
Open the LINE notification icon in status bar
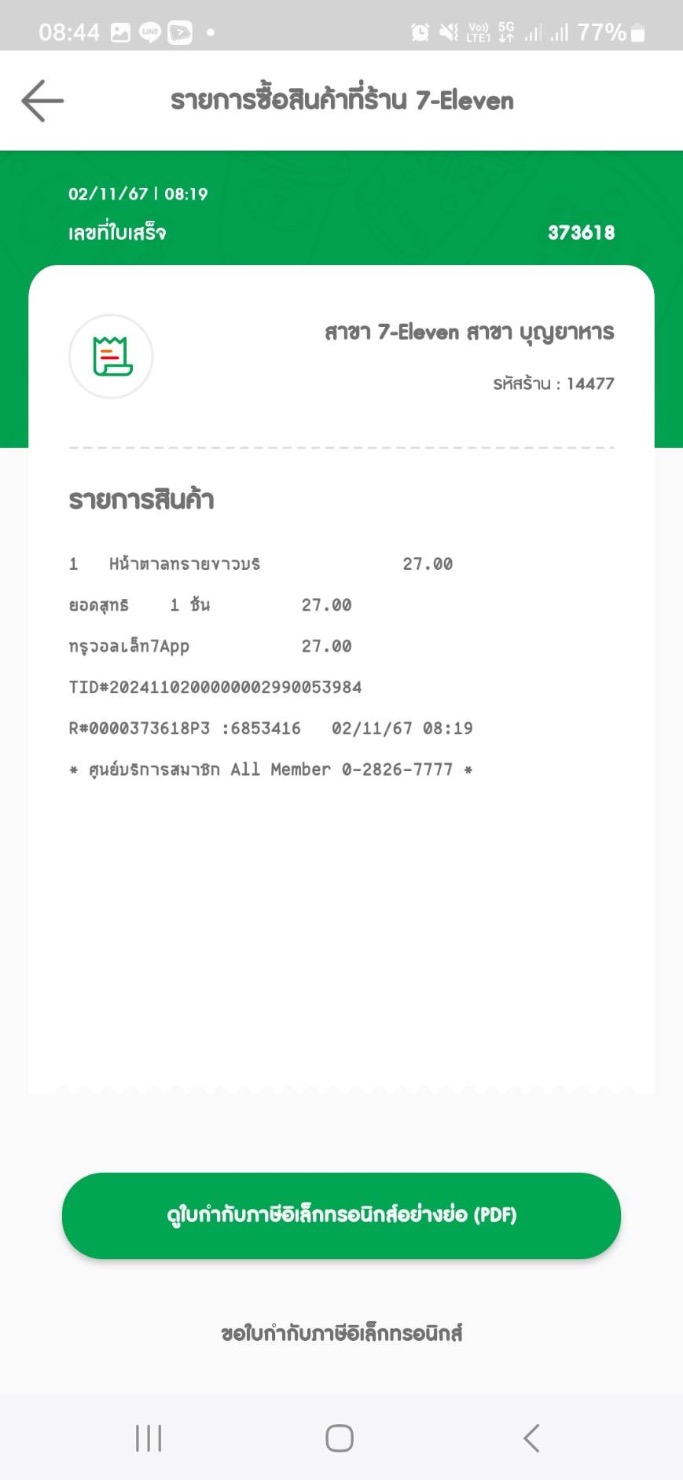coord(150,32)
